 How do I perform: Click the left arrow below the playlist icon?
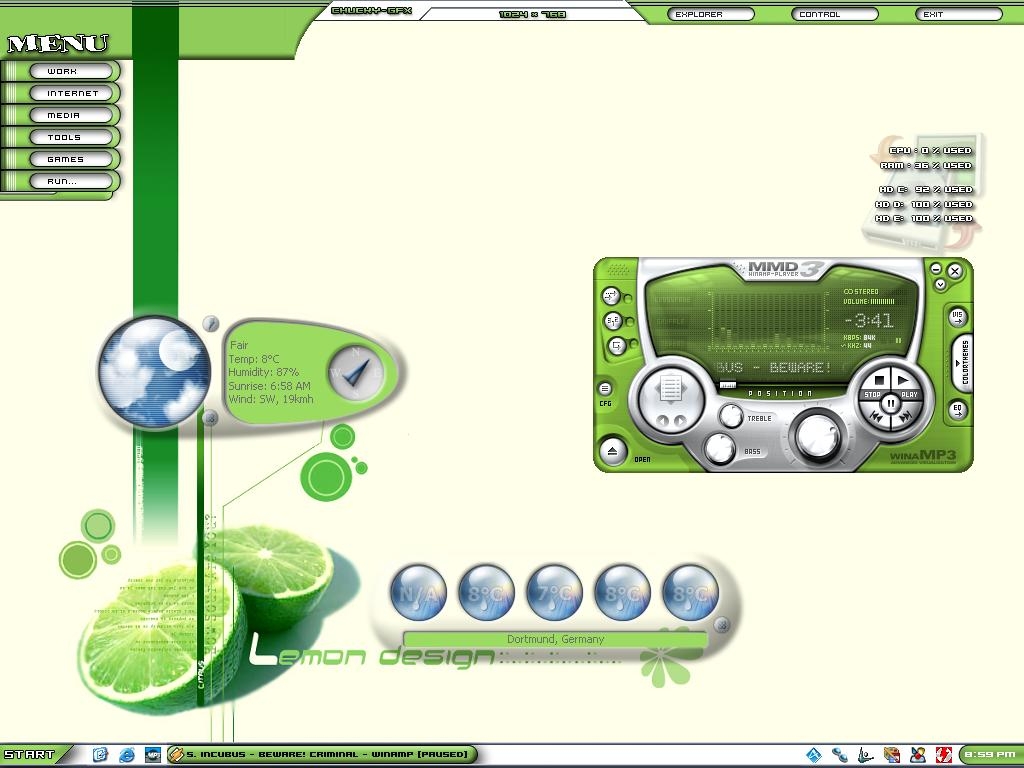click(663, 421)
